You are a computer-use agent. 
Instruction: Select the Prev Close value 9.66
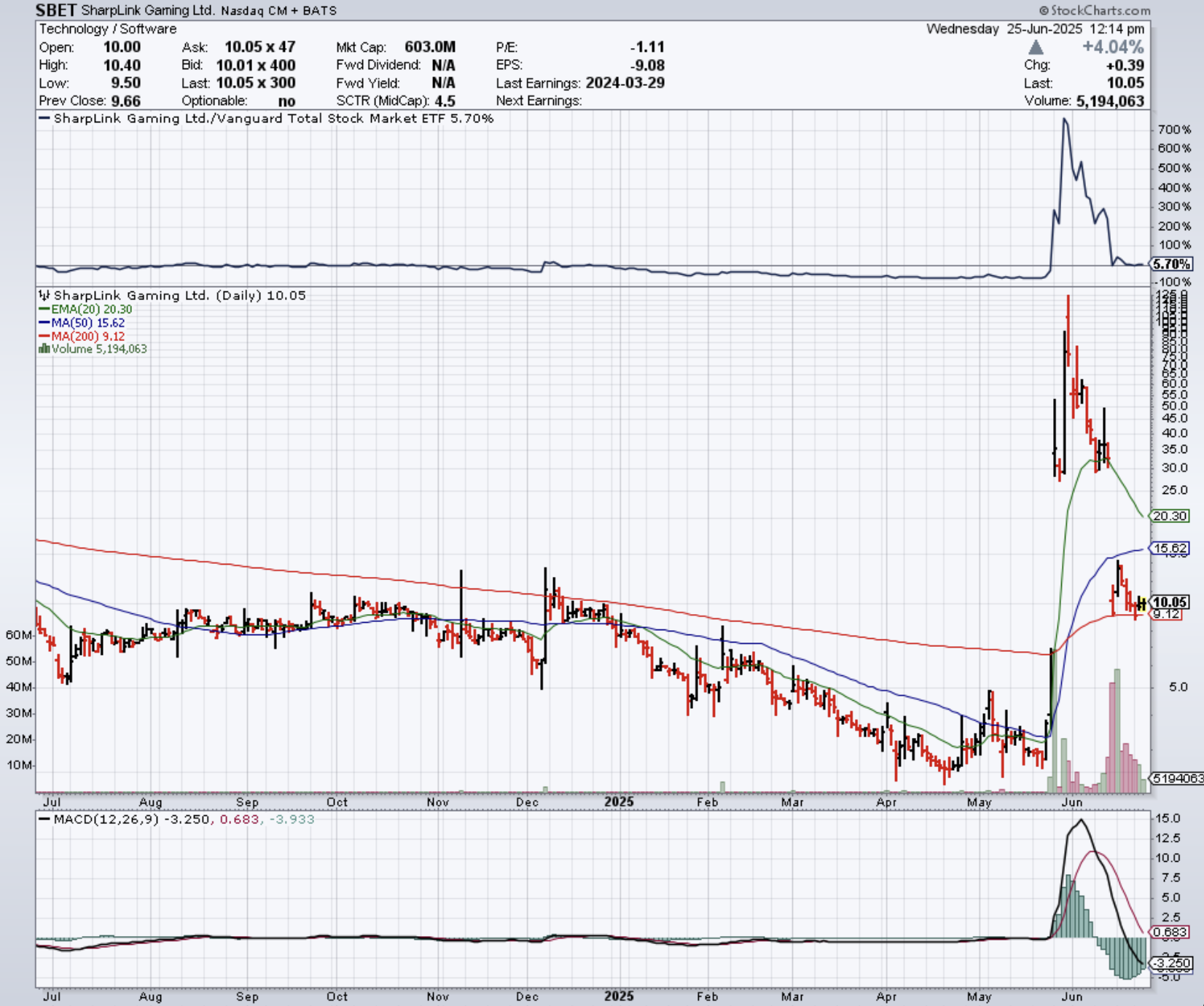[x=126, y=101]
